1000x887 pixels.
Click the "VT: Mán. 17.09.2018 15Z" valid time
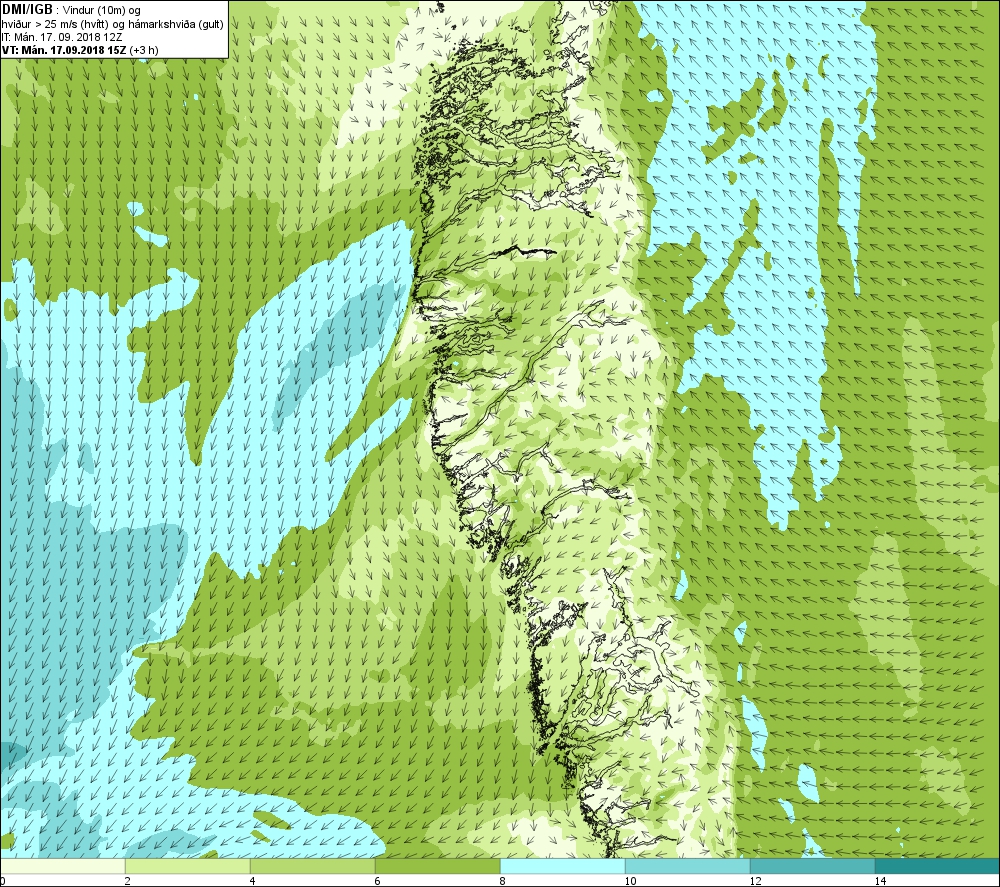pyautogui.click(x=64, y=50)
